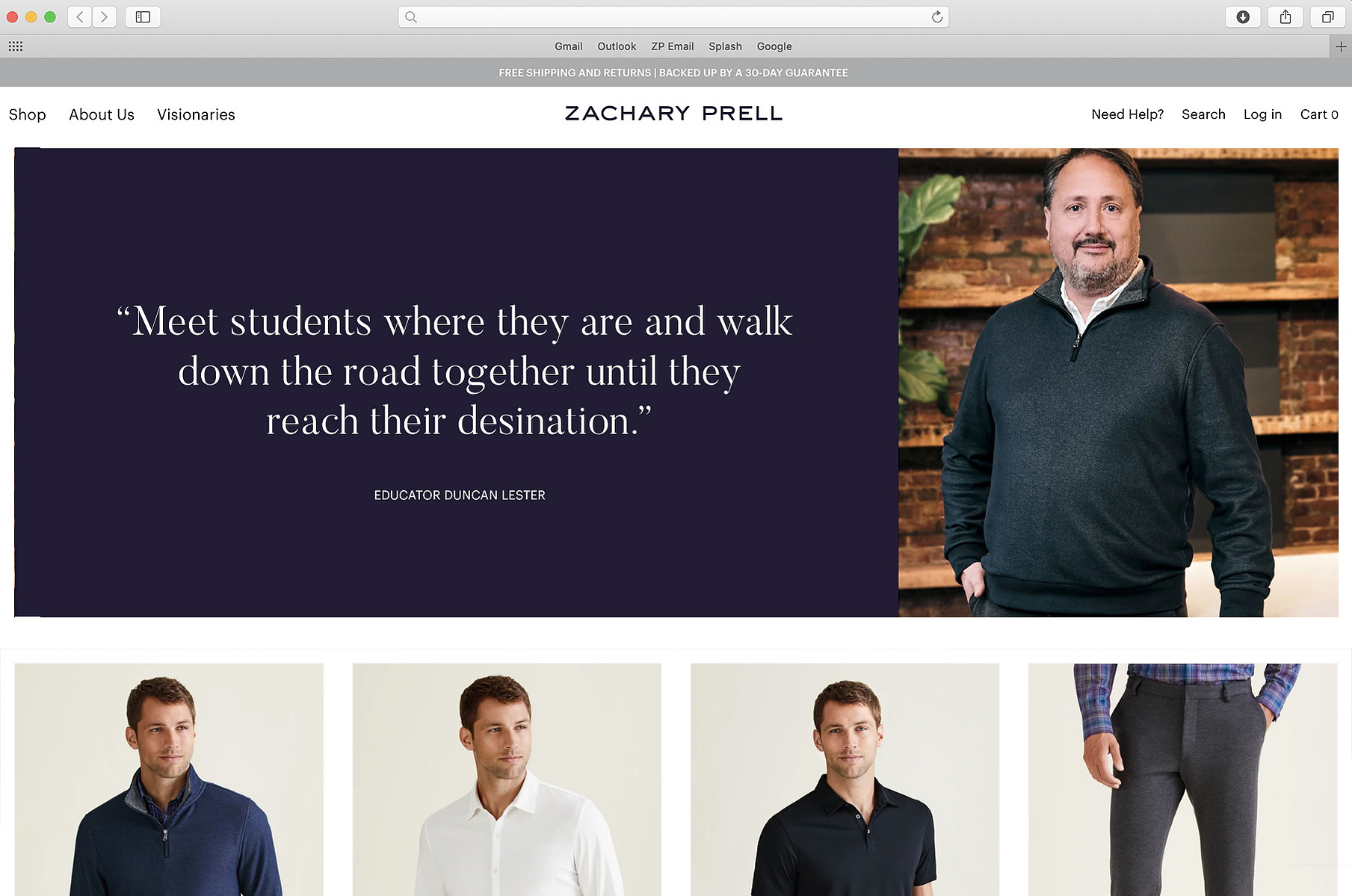Open the Cart 0 link
This screenshot has height=896, width=1352.
click(1319, 114)
